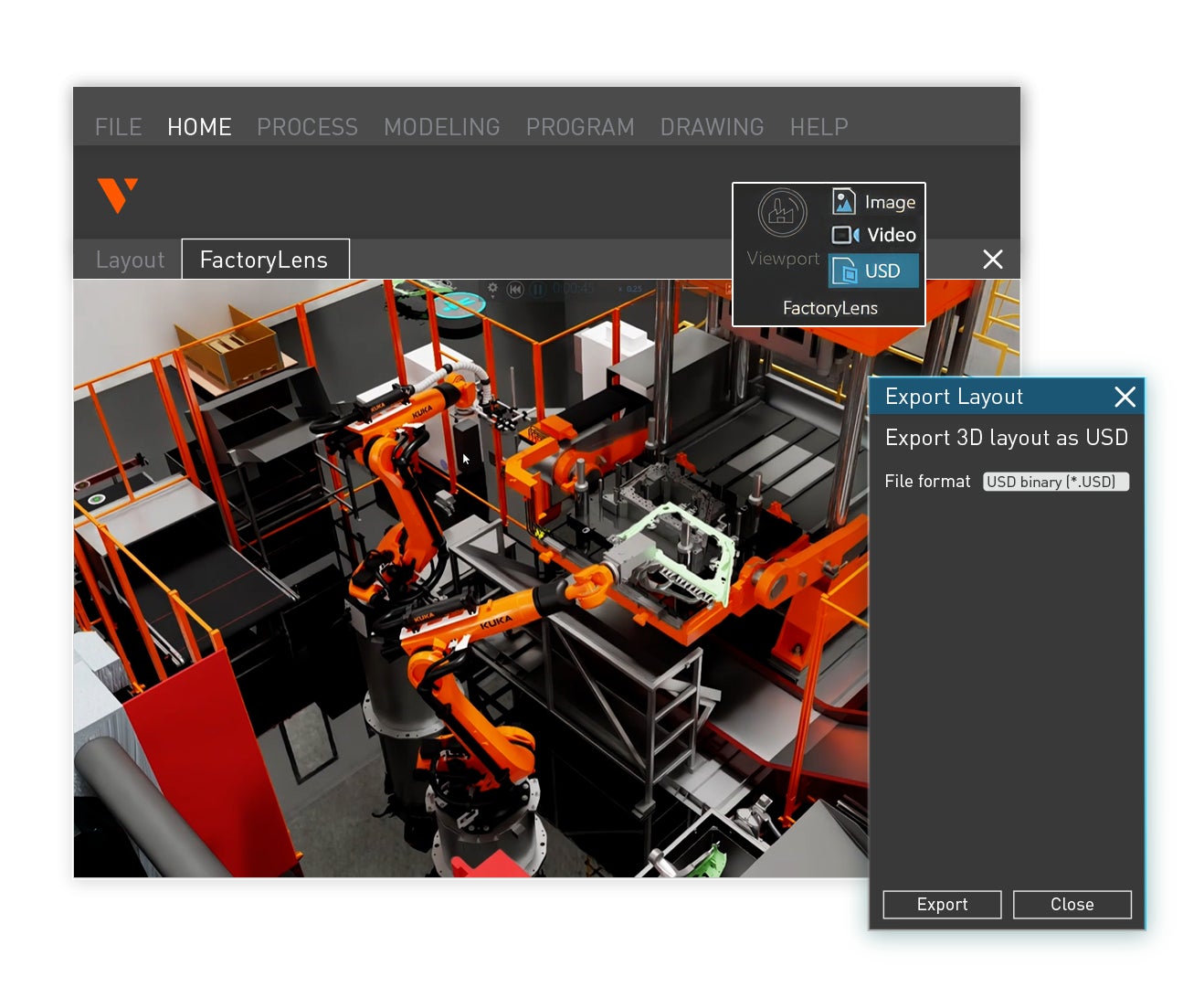The image size is (1204, 998).
Task: Select the HOME ribbon tab
Action: click(x=199, y=127)
